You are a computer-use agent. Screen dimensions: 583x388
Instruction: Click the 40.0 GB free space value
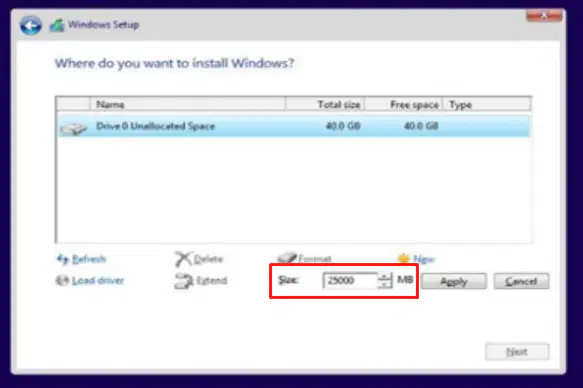pyautogui.click(x=421, y=126)
